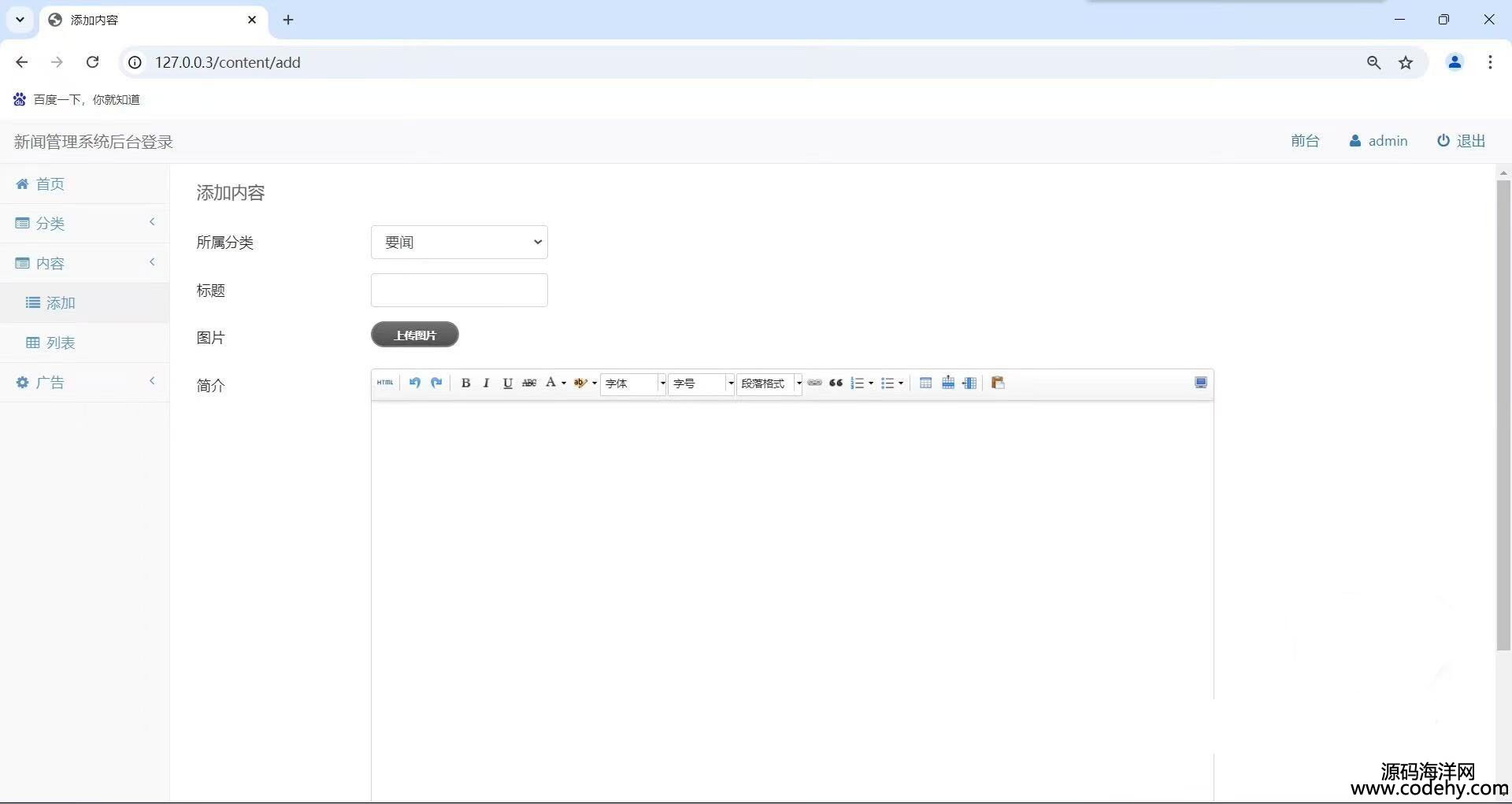Screen dimensions: 1512x804
Task: Click the undo arrow in editor toolbar
Action: click(x=414, y=383)
